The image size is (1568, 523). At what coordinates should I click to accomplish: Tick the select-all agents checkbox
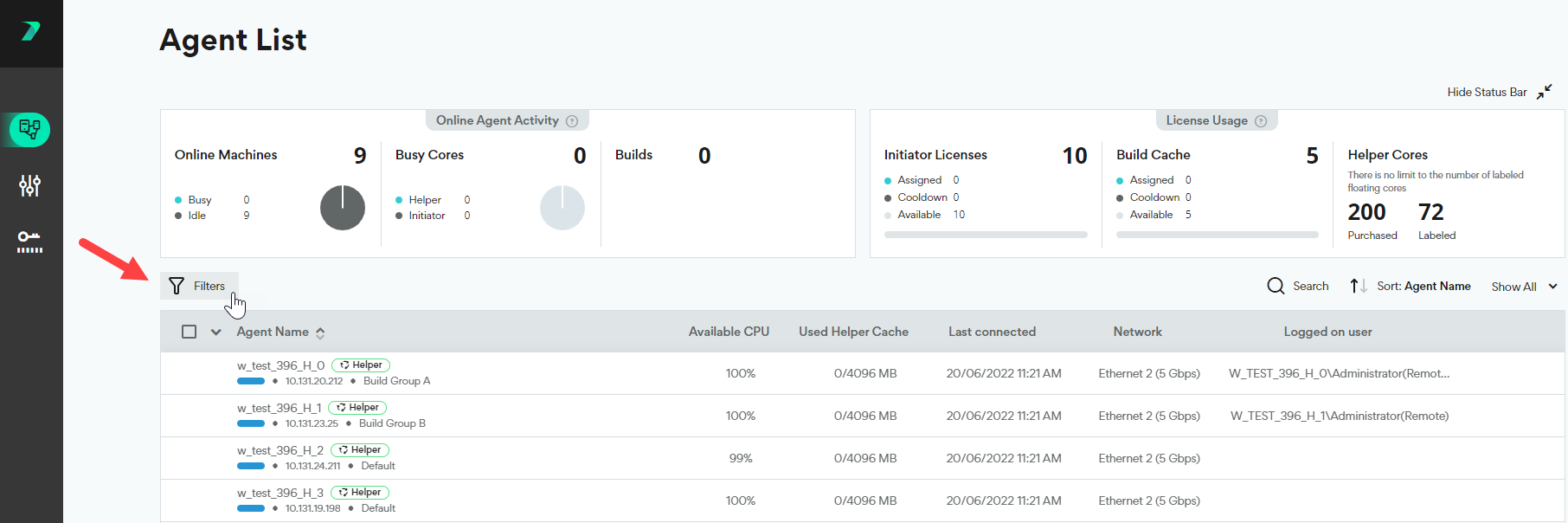click(x=189, y=332)
